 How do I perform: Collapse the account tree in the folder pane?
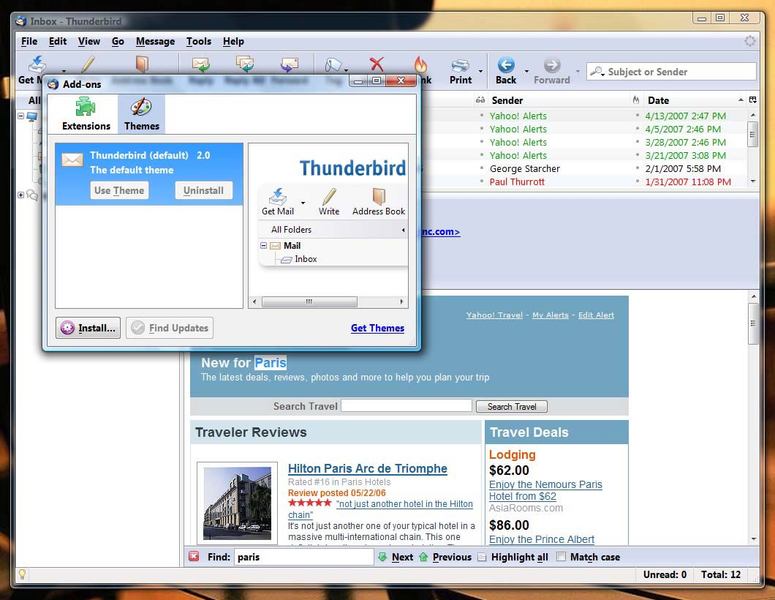click(x=21, y=116)
